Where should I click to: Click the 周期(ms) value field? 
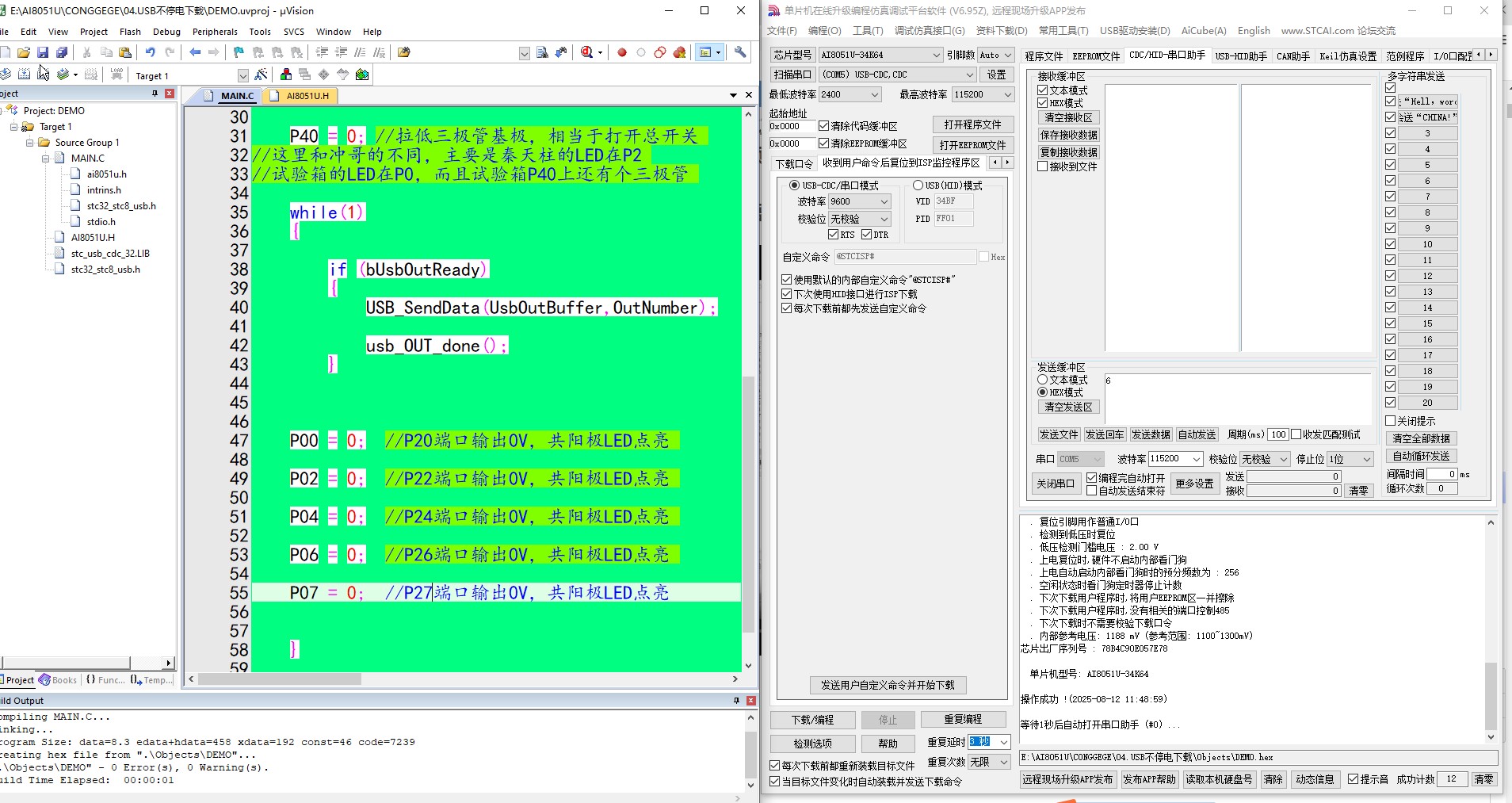pos(1277,434)
